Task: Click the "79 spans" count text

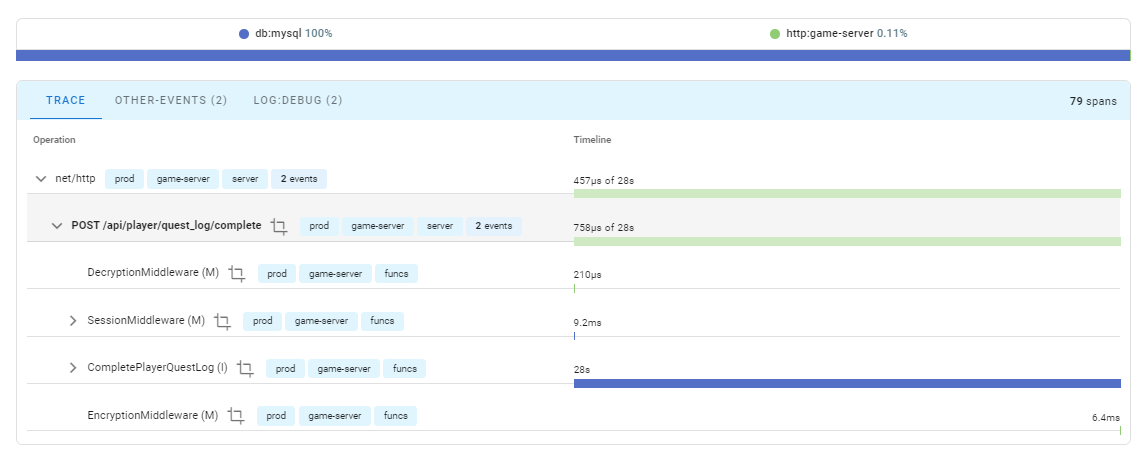Action: coord(1093,102)
